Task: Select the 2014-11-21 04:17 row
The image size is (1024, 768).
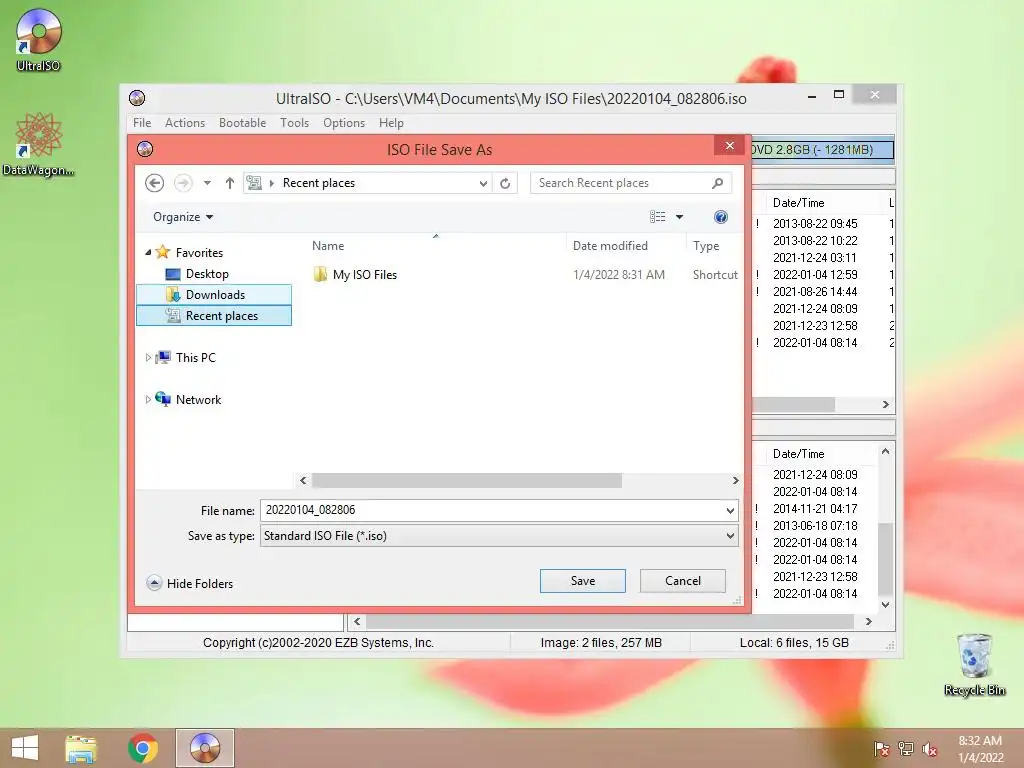Action: tap(815, 509)
